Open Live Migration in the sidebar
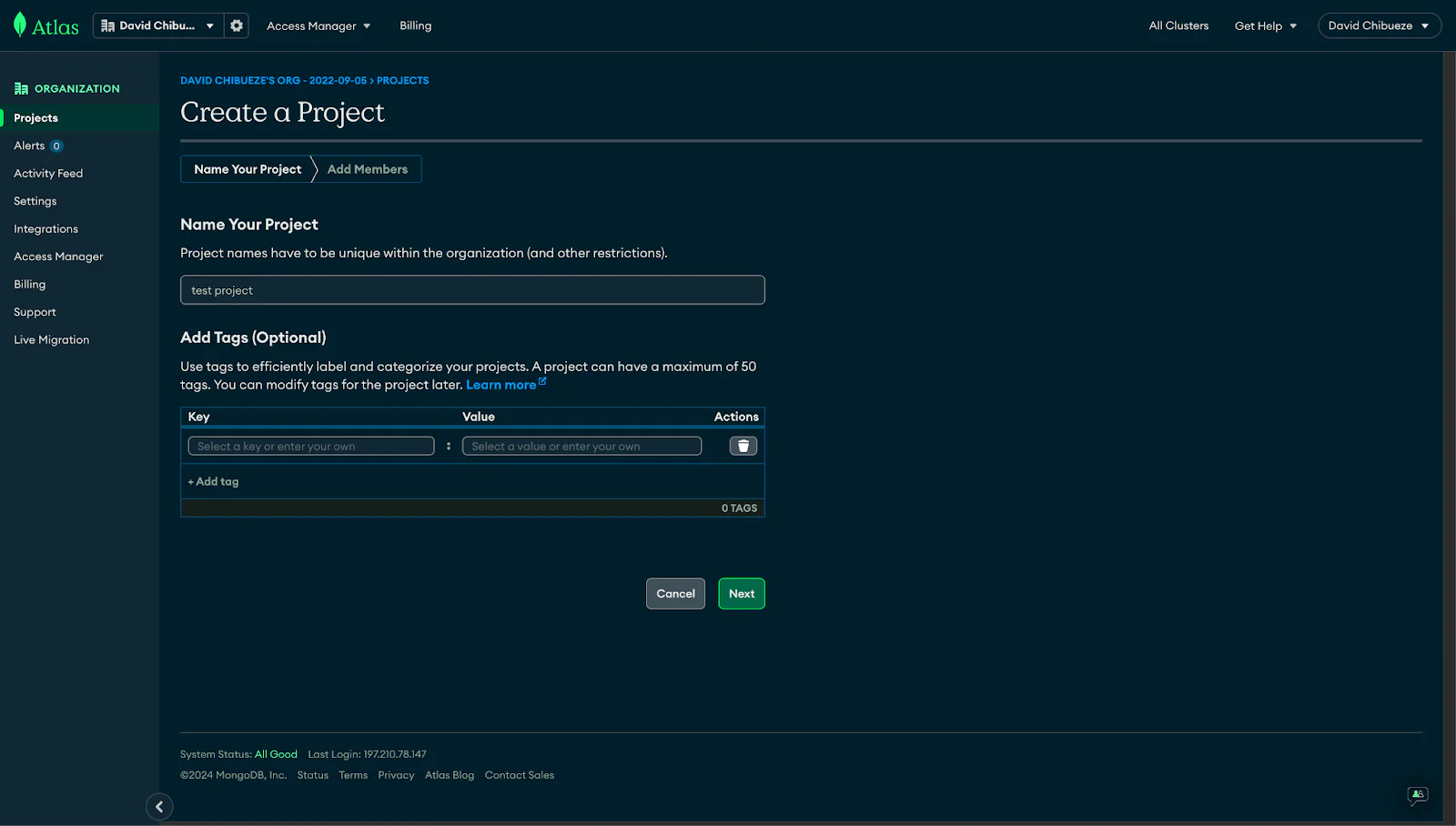The height and width of the screenshot is (826, 1456). pos(51,339)
